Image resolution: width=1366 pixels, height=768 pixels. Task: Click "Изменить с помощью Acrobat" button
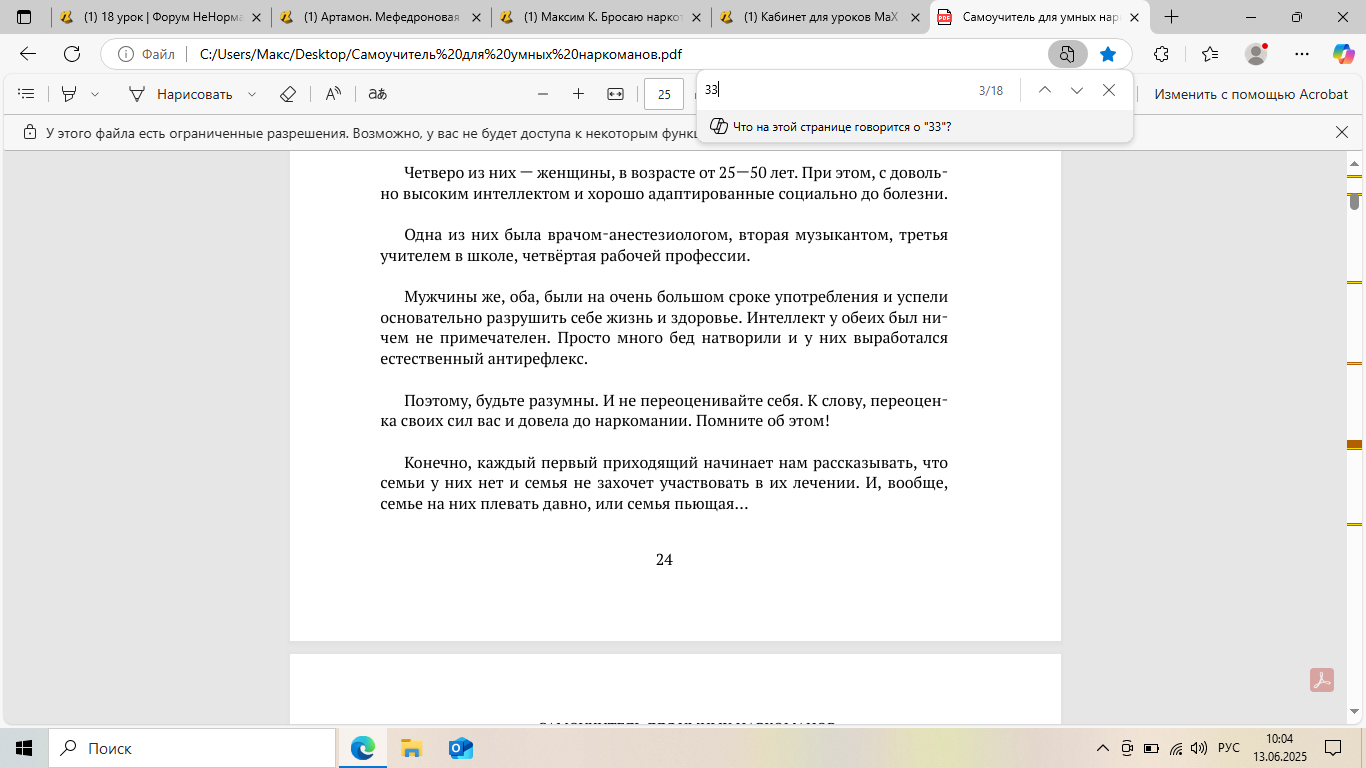click(x=1251, y=94)
